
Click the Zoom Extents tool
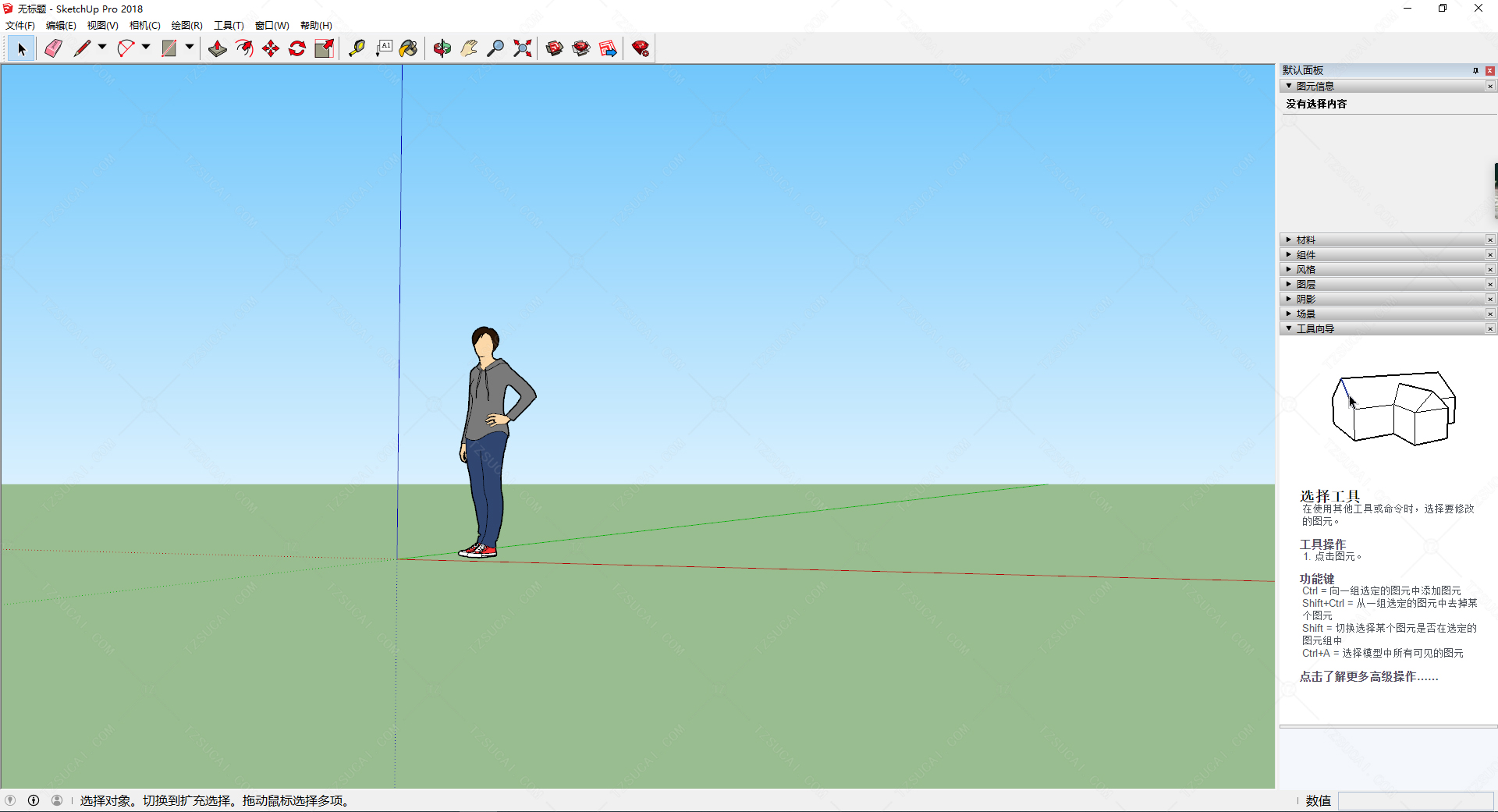(x=522, y=48)
